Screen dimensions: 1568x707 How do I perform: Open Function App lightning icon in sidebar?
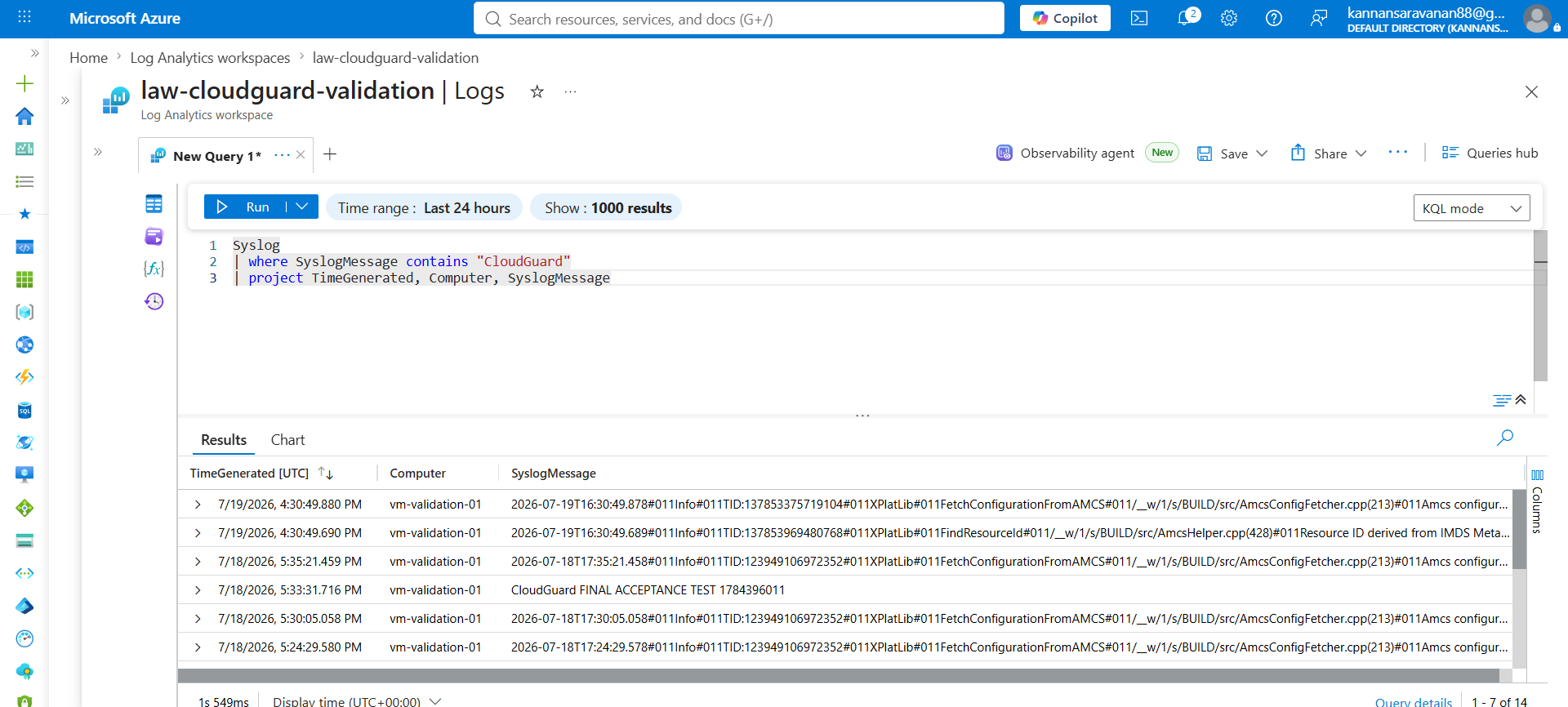click(24, 377)
